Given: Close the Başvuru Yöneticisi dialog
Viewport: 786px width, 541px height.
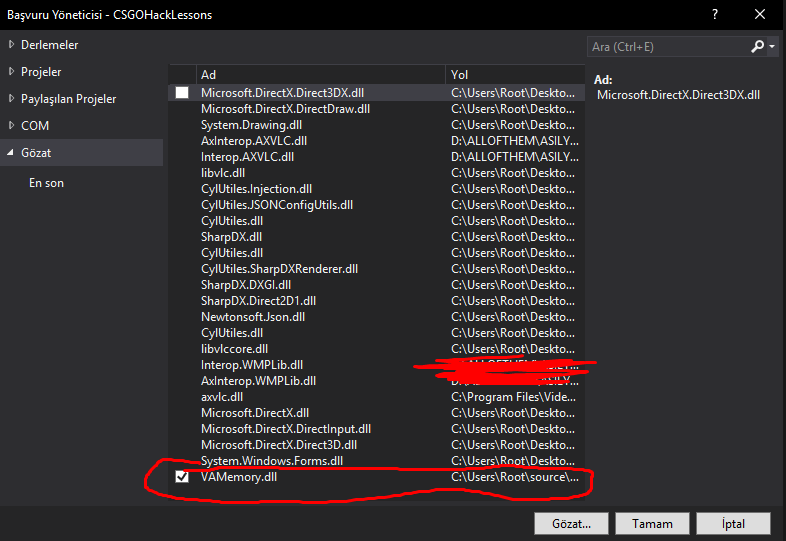Looking at the screenshot, I should (x=760, y=15).
